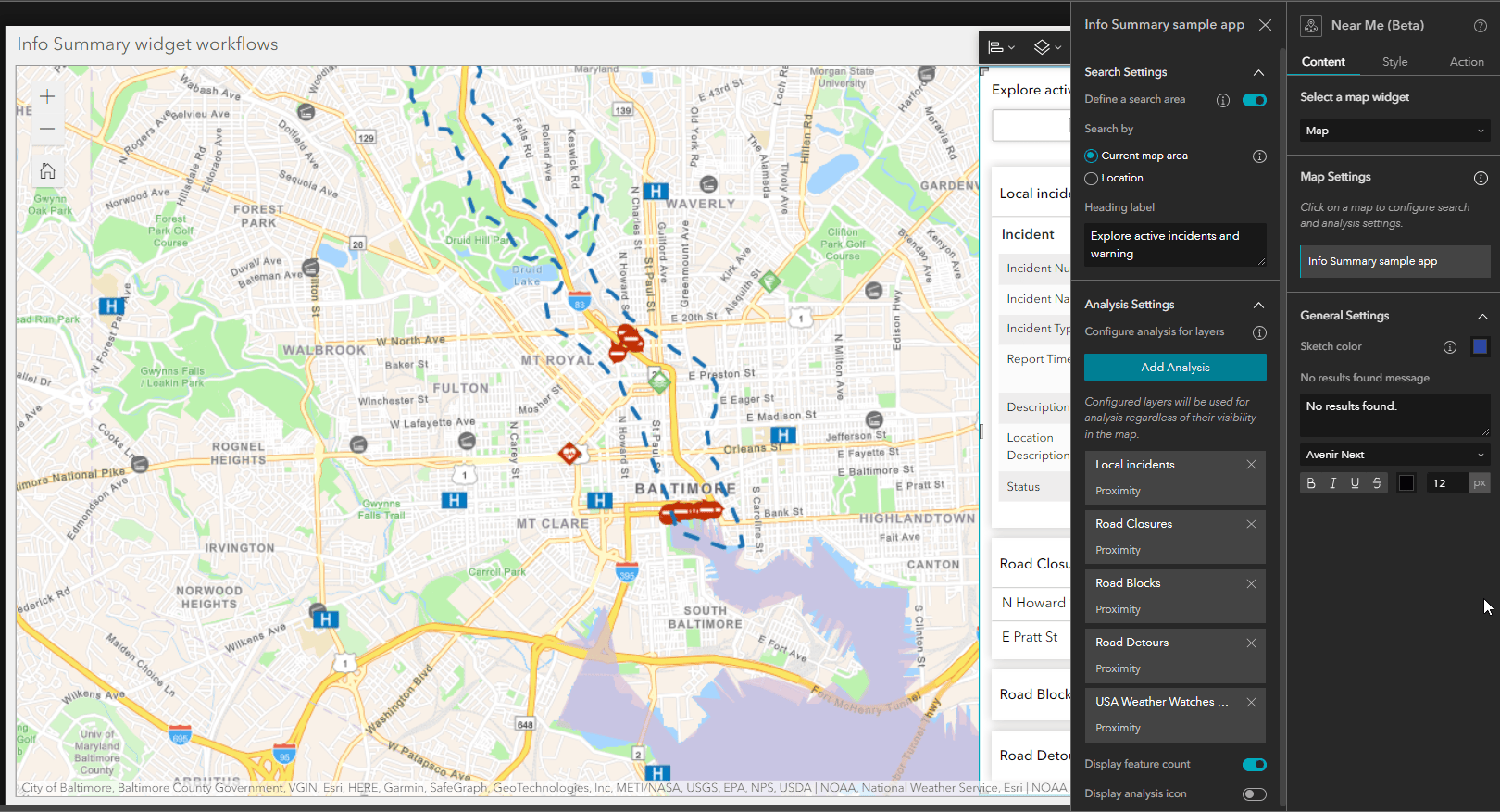Remove Road Detours analysis

point(1251,643)
